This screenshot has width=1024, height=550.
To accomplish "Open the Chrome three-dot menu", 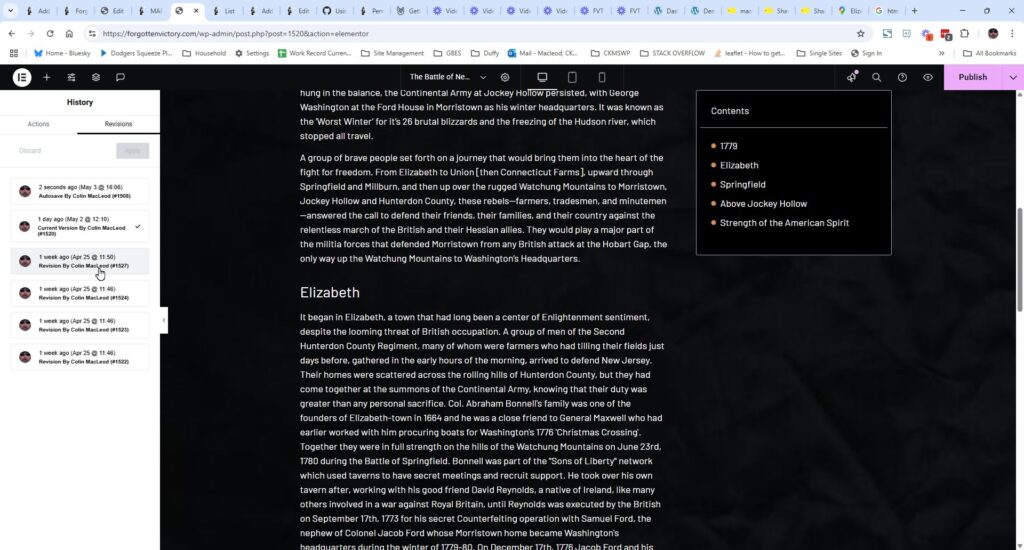I will click(x=1012, y=33).
